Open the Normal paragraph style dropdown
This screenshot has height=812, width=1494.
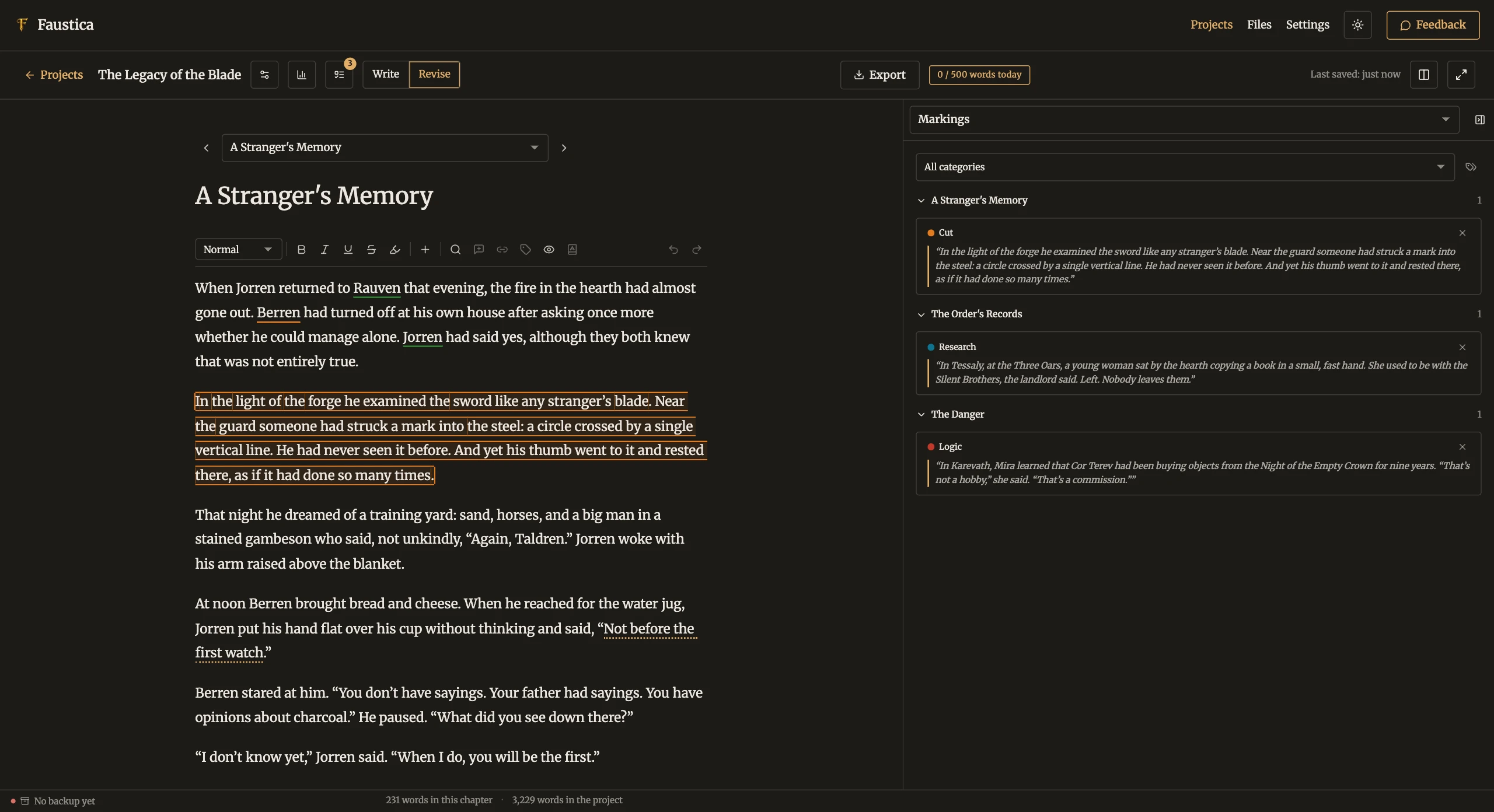238,250
